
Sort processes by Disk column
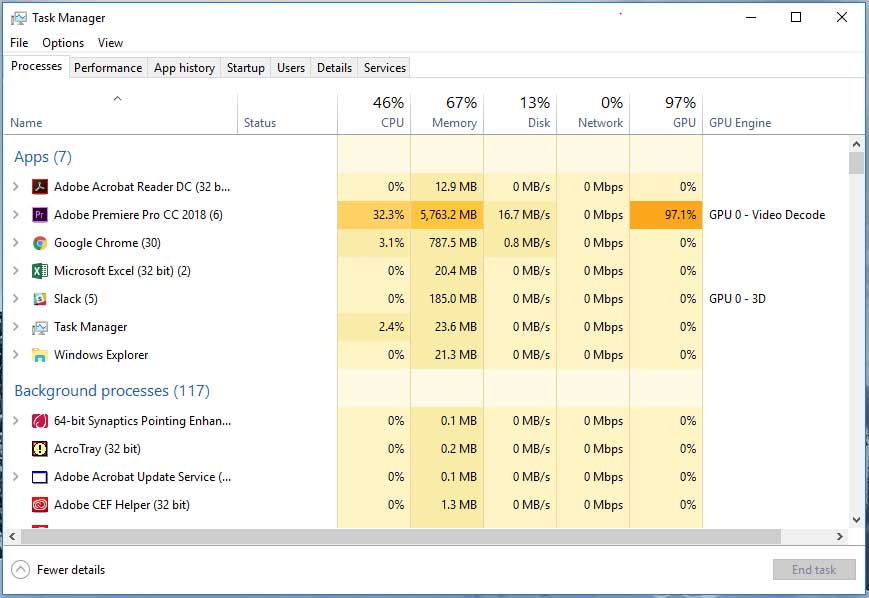tap(520, 114)
